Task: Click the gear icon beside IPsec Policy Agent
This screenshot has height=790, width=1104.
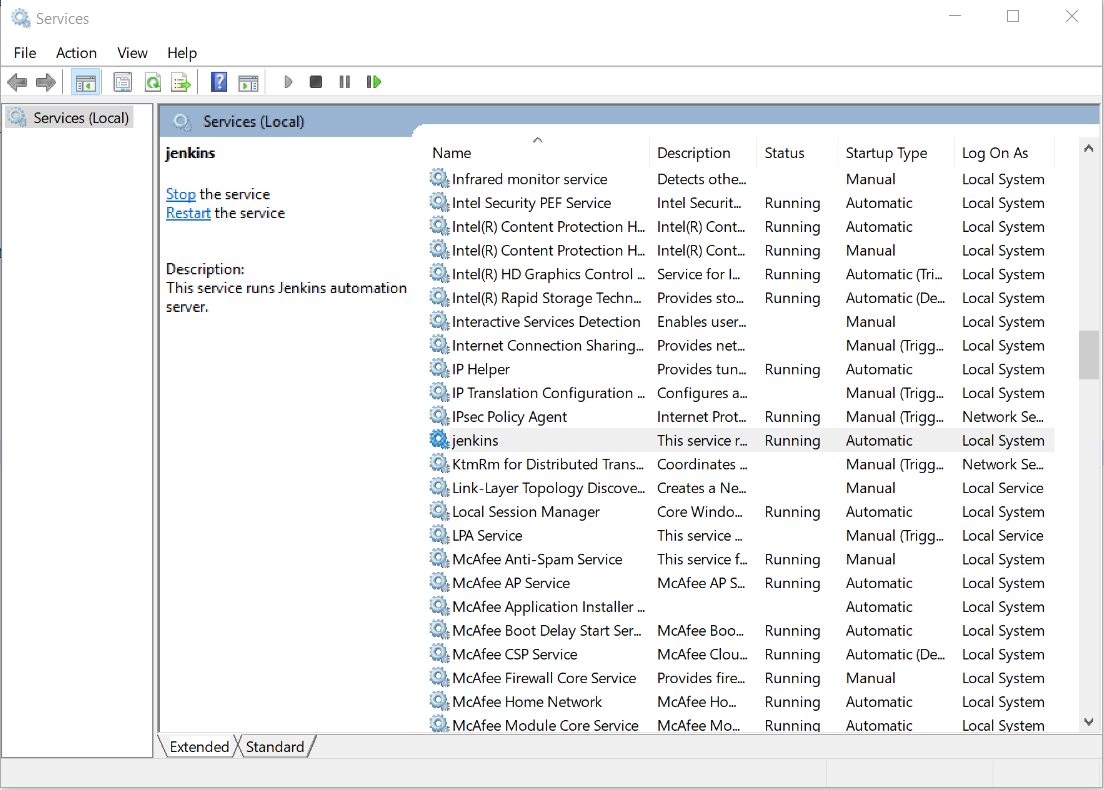Action: [439, 416]
